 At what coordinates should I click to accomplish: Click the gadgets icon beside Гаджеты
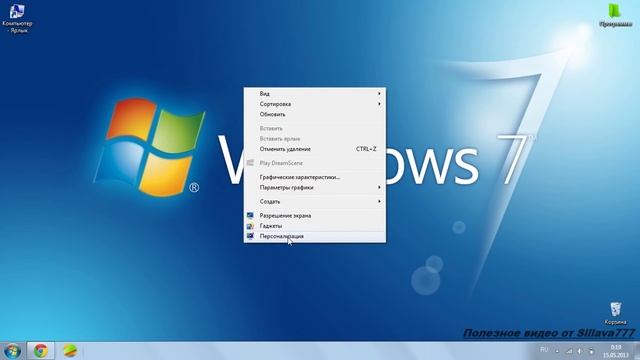[250, 226]
